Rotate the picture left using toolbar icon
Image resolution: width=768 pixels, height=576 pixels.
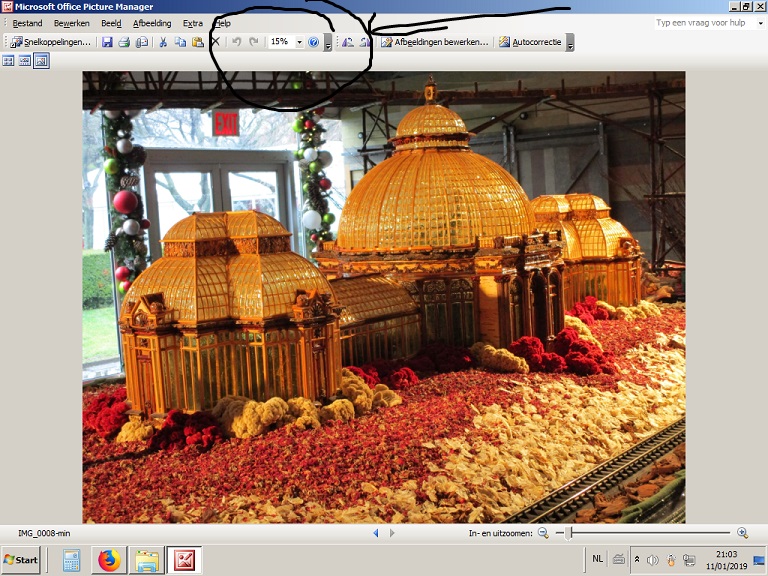pos(347,42)
